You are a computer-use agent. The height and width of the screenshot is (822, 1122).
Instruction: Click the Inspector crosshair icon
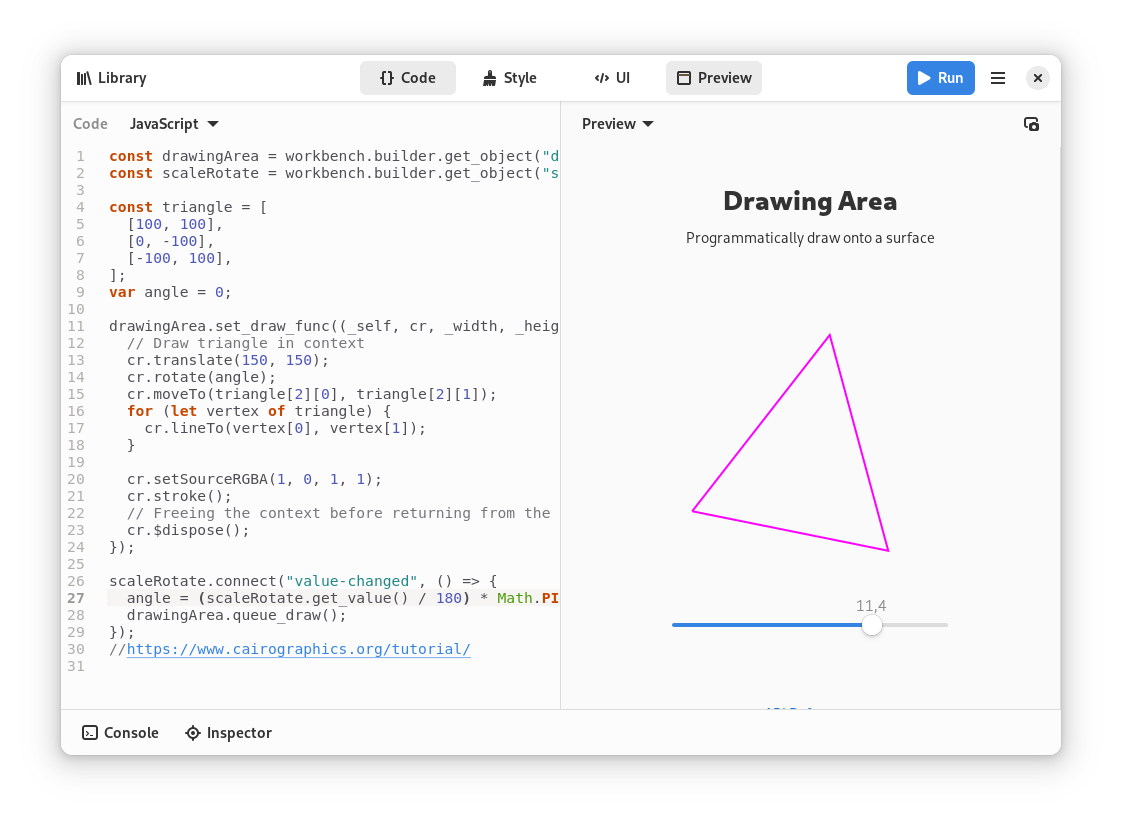click(192, 733)
